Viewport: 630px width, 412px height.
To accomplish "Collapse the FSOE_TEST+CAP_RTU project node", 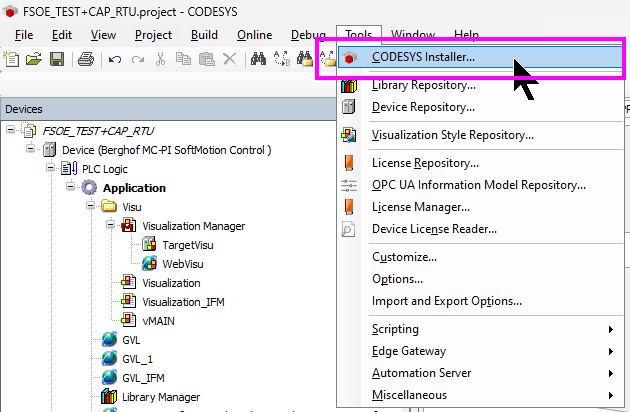I will [x=10, y=129].
